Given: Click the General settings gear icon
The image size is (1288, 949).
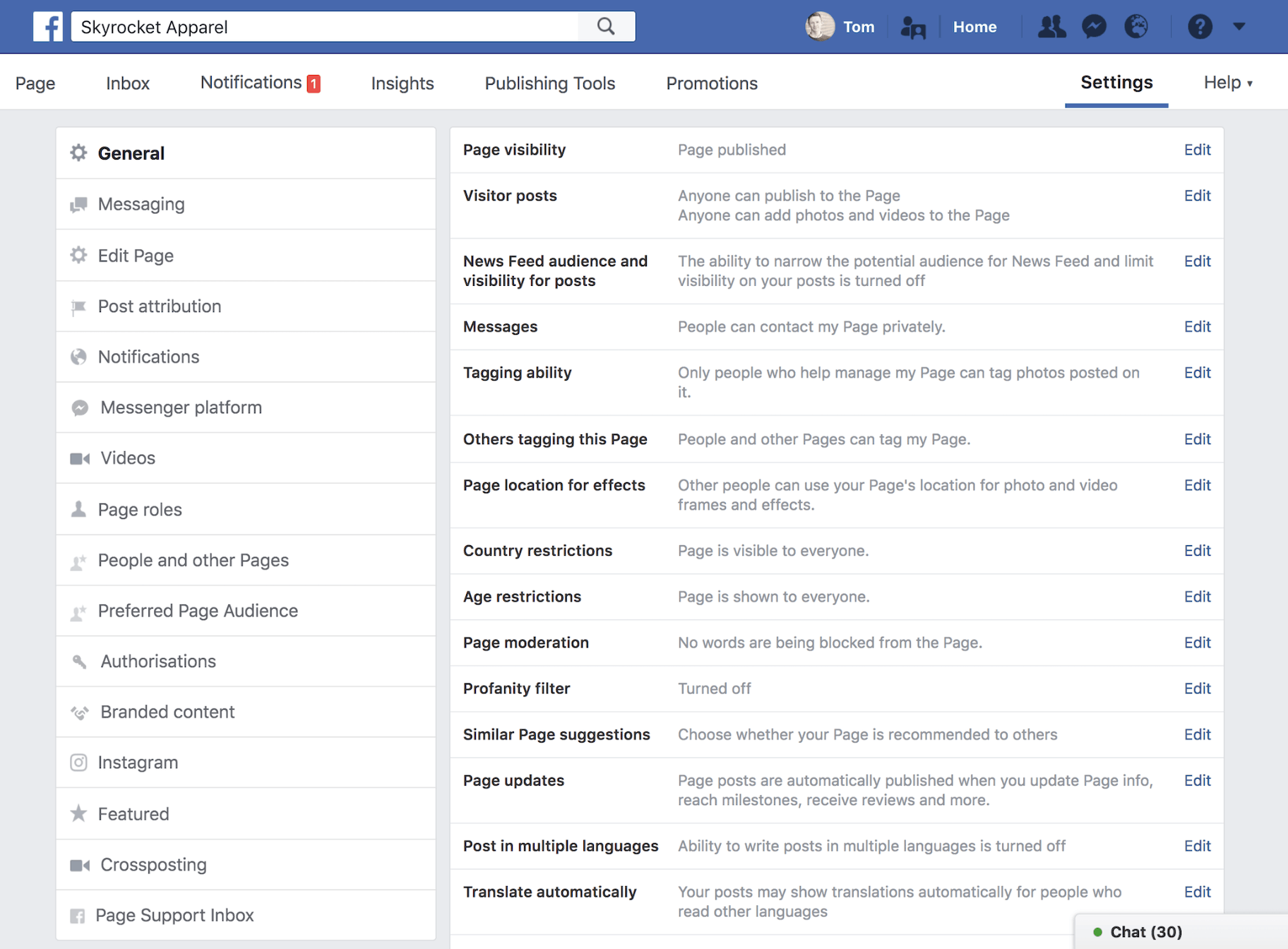Looking at the screenshot, I should 78,153.
